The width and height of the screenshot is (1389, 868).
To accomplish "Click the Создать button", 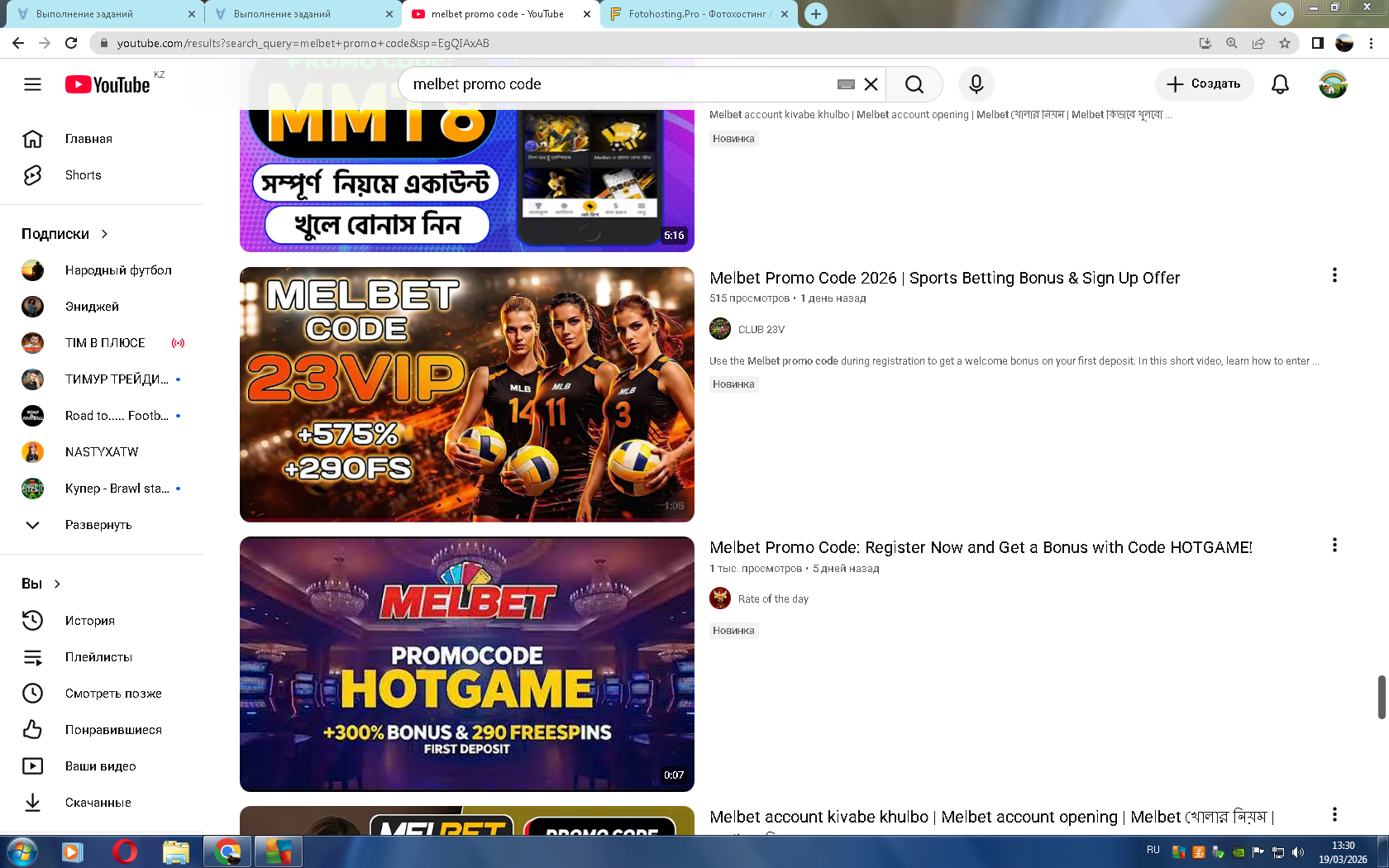I will 1204,84.
